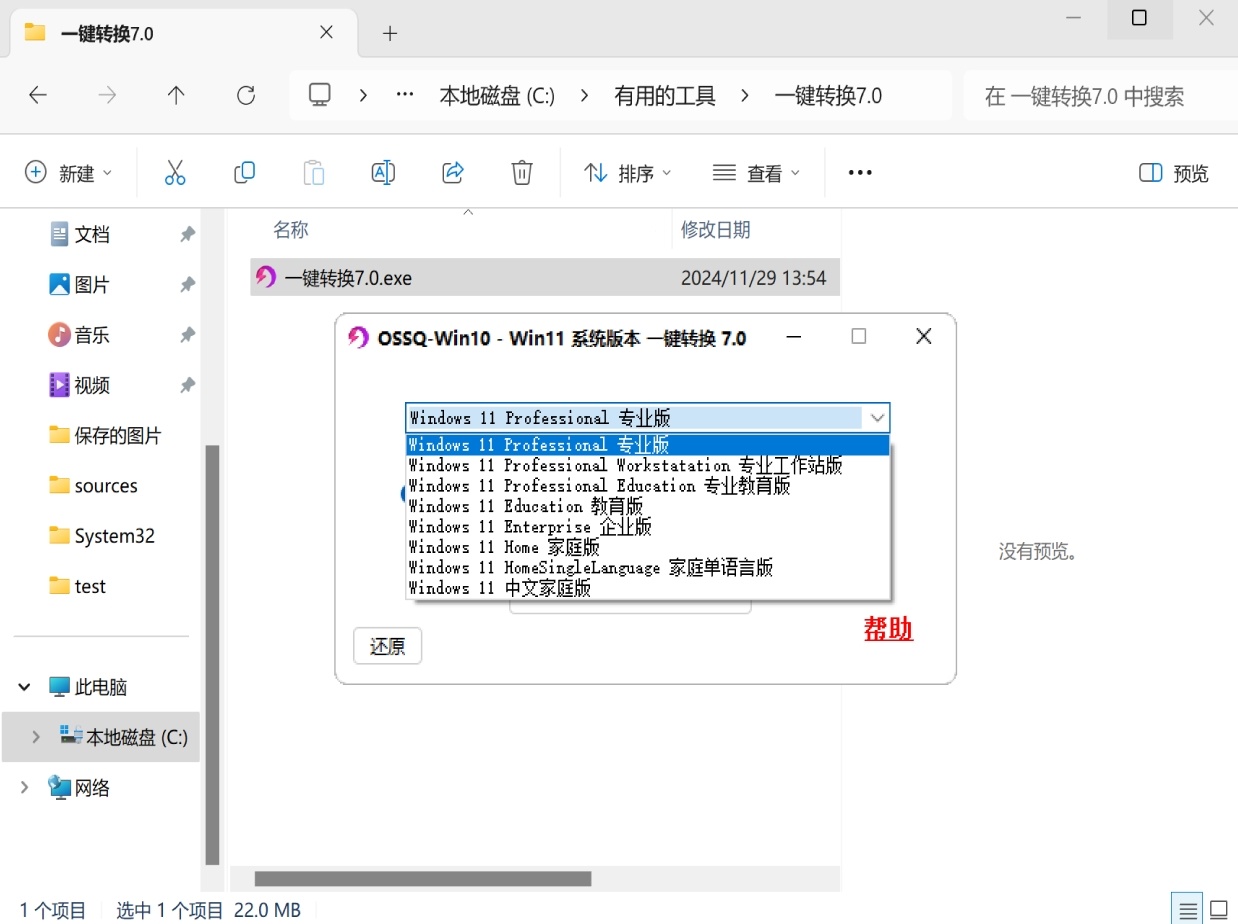Close the 一键转换7.0 tab

click(x=326, y=32)
